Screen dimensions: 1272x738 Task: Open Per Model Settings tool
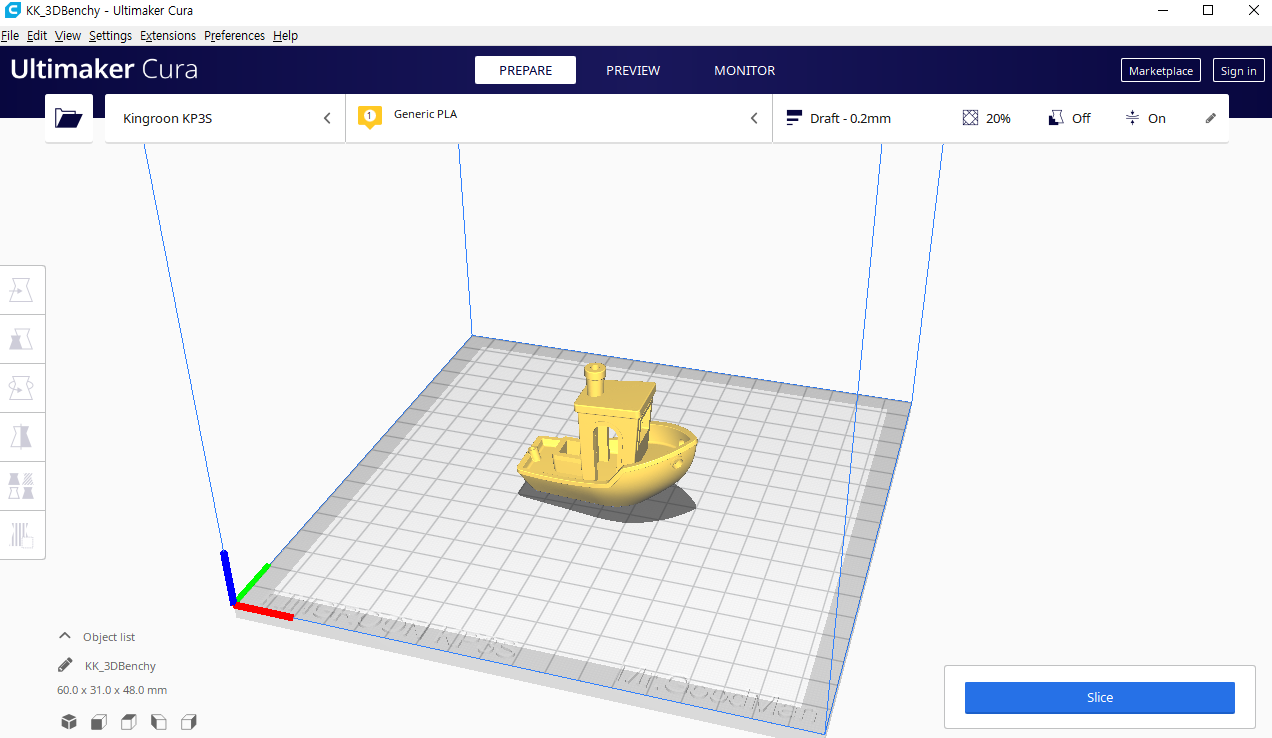(21, 486)
